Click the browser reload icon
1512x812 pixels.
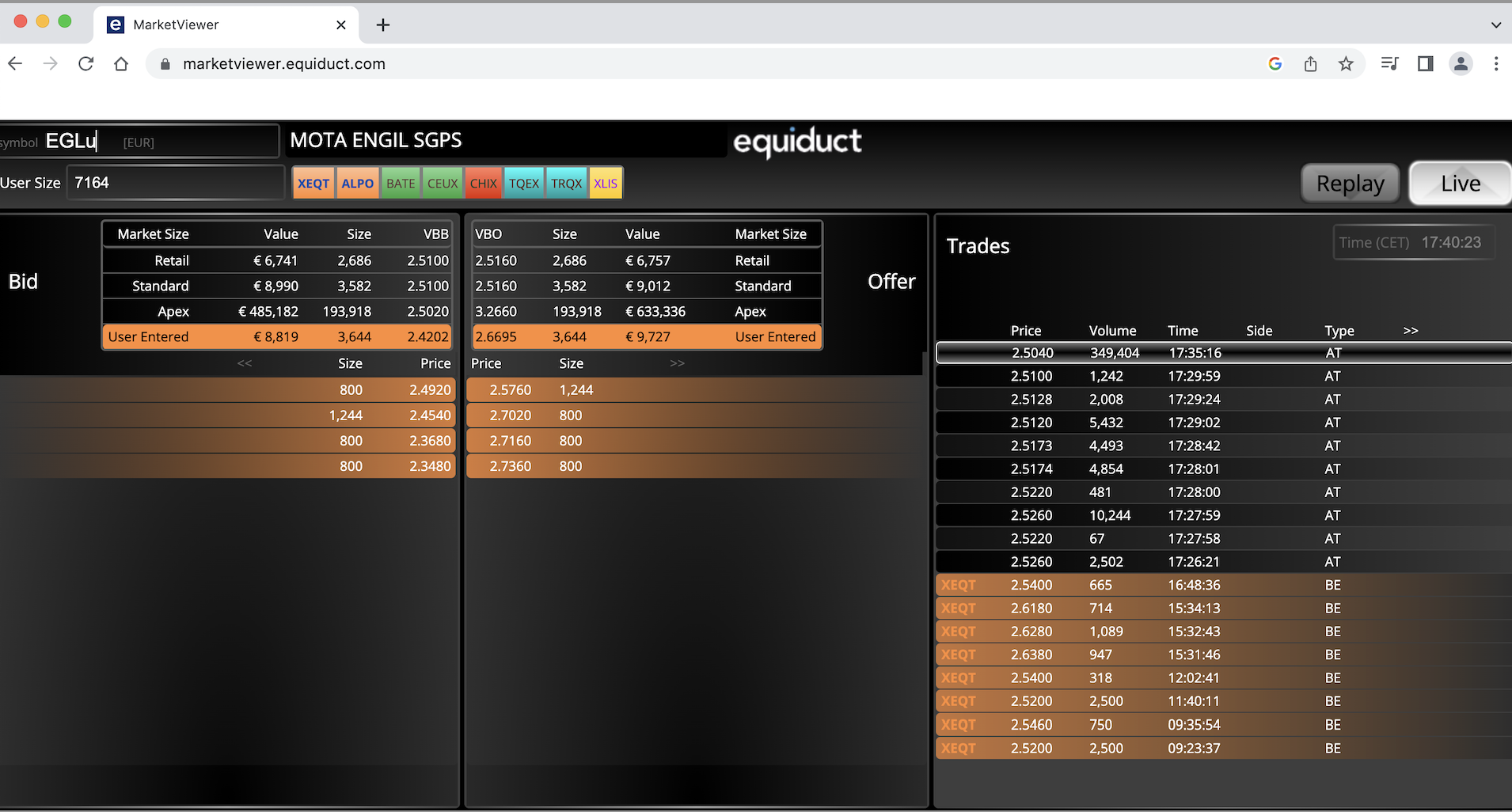(85, 64)
